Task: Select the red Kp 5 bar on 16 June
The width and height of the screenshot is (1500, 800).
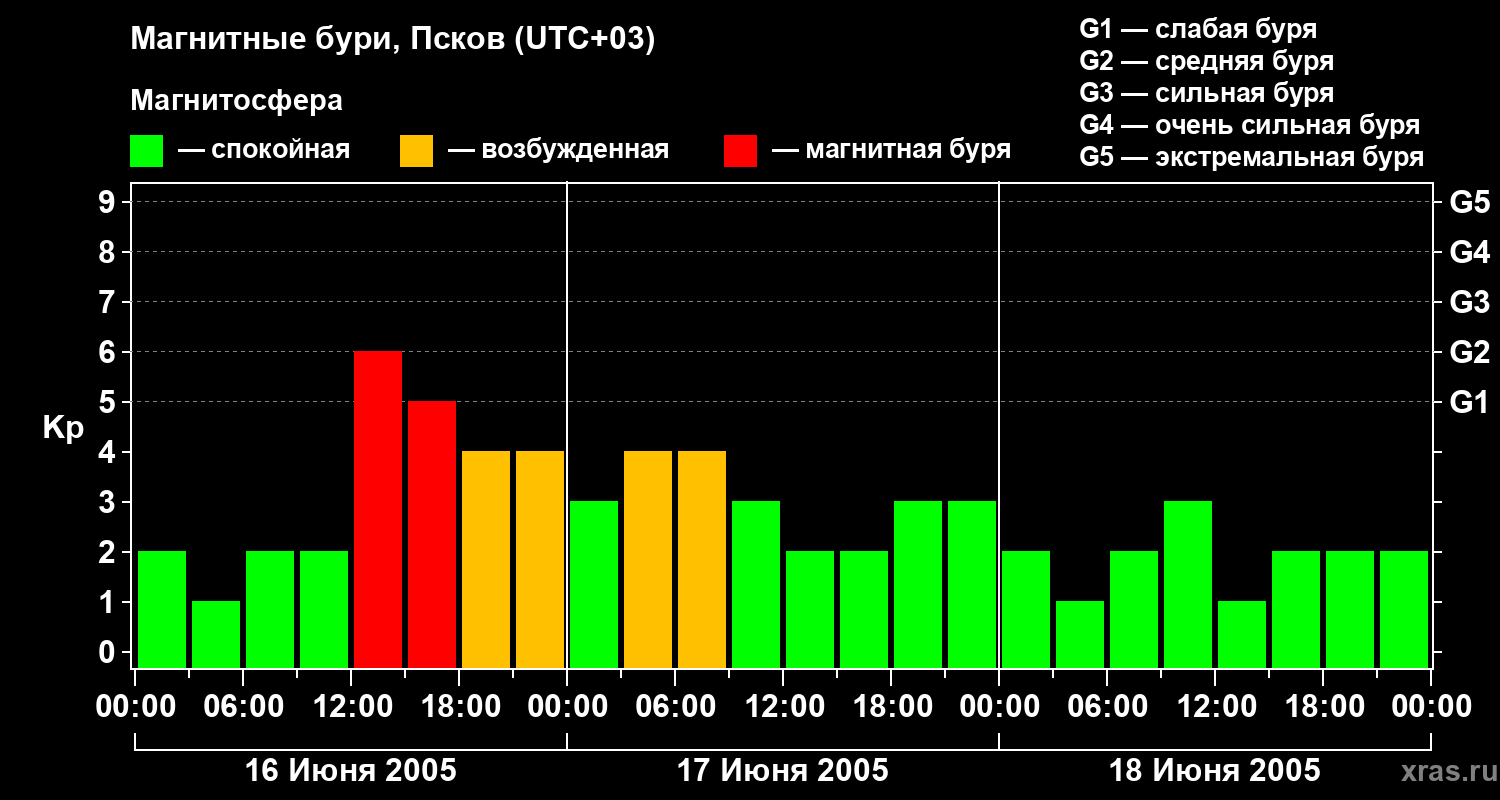Action: point(432,534)
